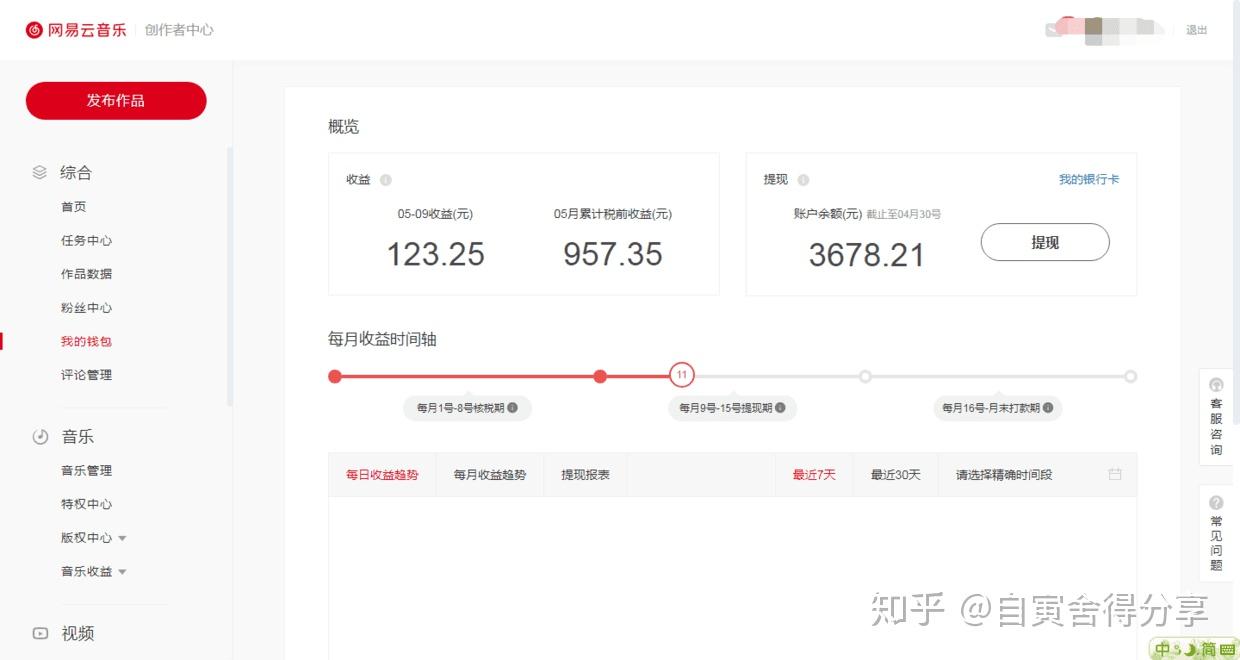Viewport: 1240px width, 660px height.
Task: Switch to 每日收益趋势 tab
Action: click(382, 475)
